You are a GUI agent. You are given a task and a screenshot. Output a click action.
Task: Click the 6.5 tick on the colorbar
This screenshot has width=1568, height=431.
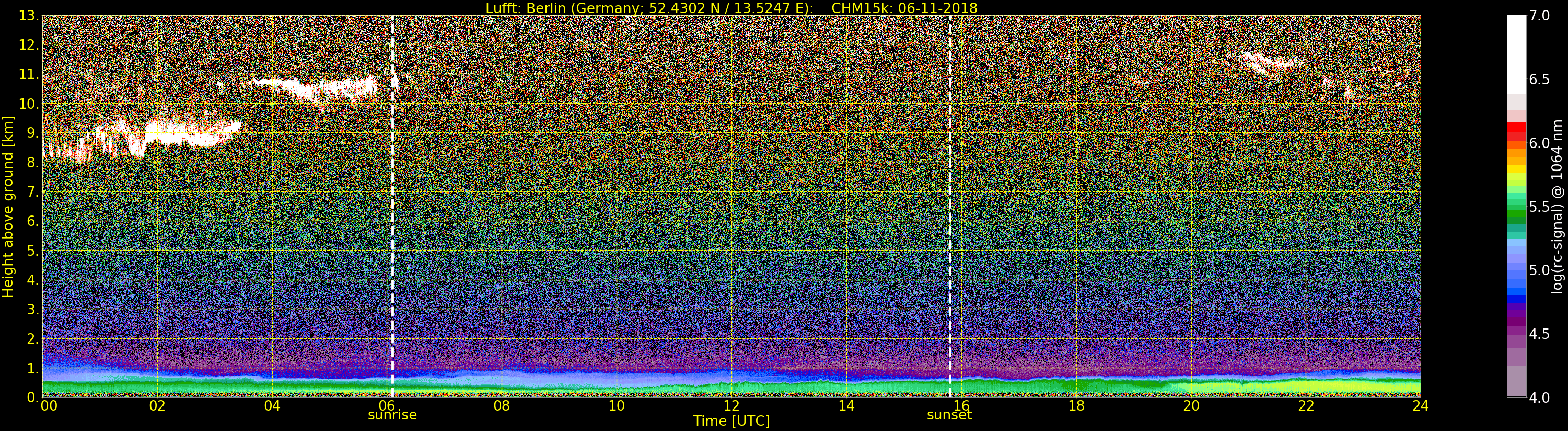point(1539,80)
